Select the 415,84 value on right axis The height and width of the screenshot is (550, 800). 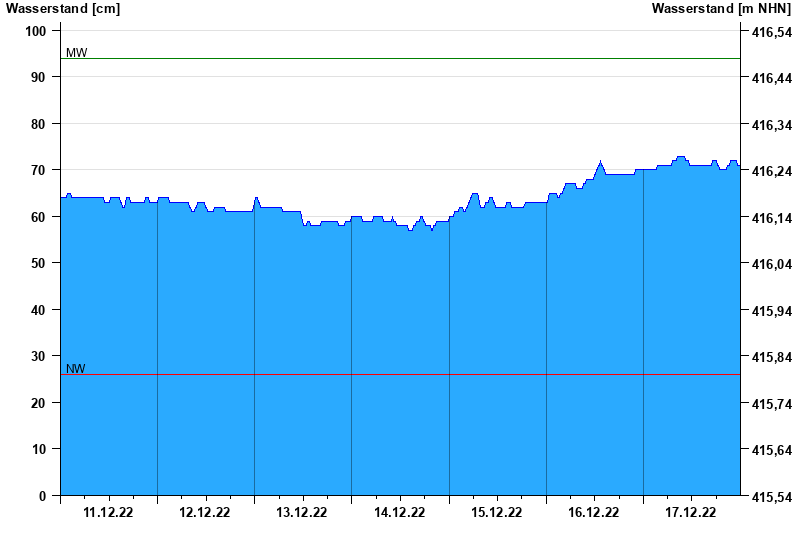(771, 357)
